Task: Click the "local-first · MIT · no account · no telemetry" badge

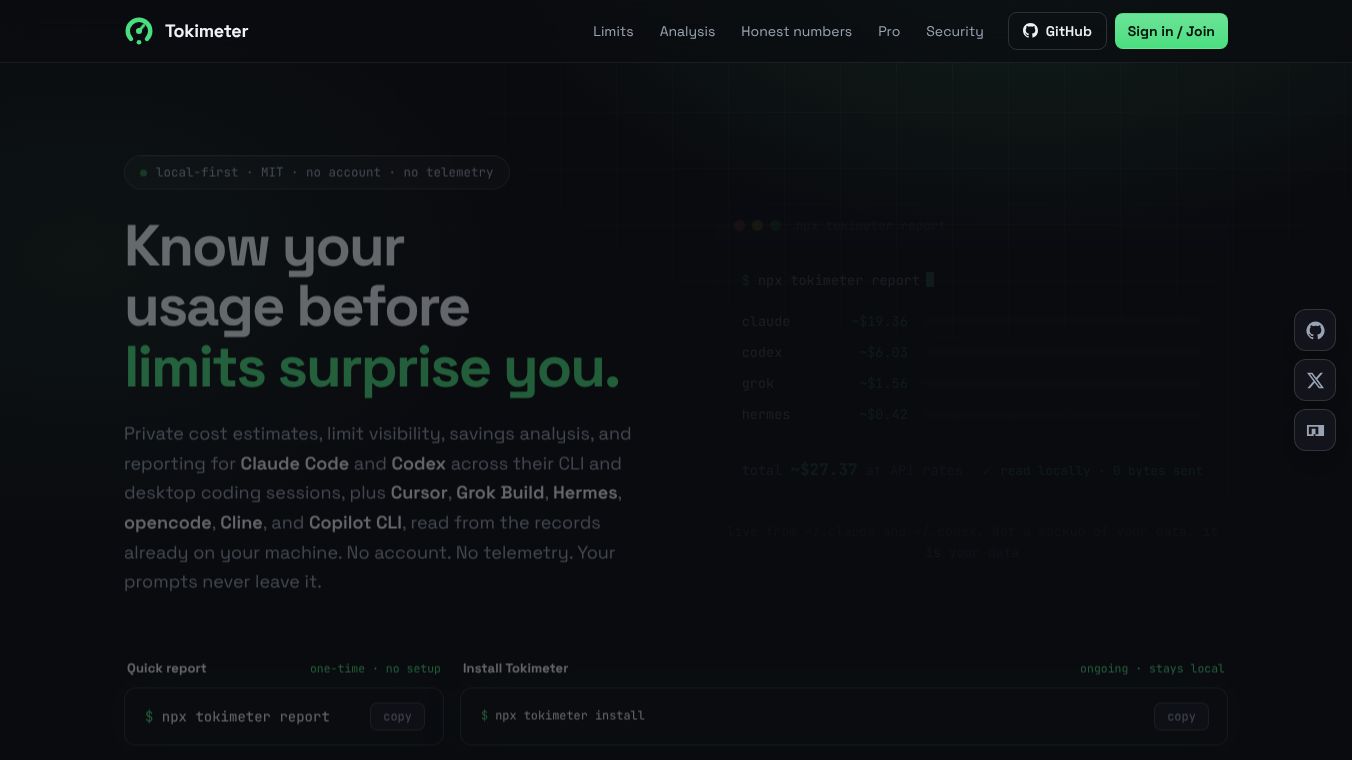Action: click(317, 172)
